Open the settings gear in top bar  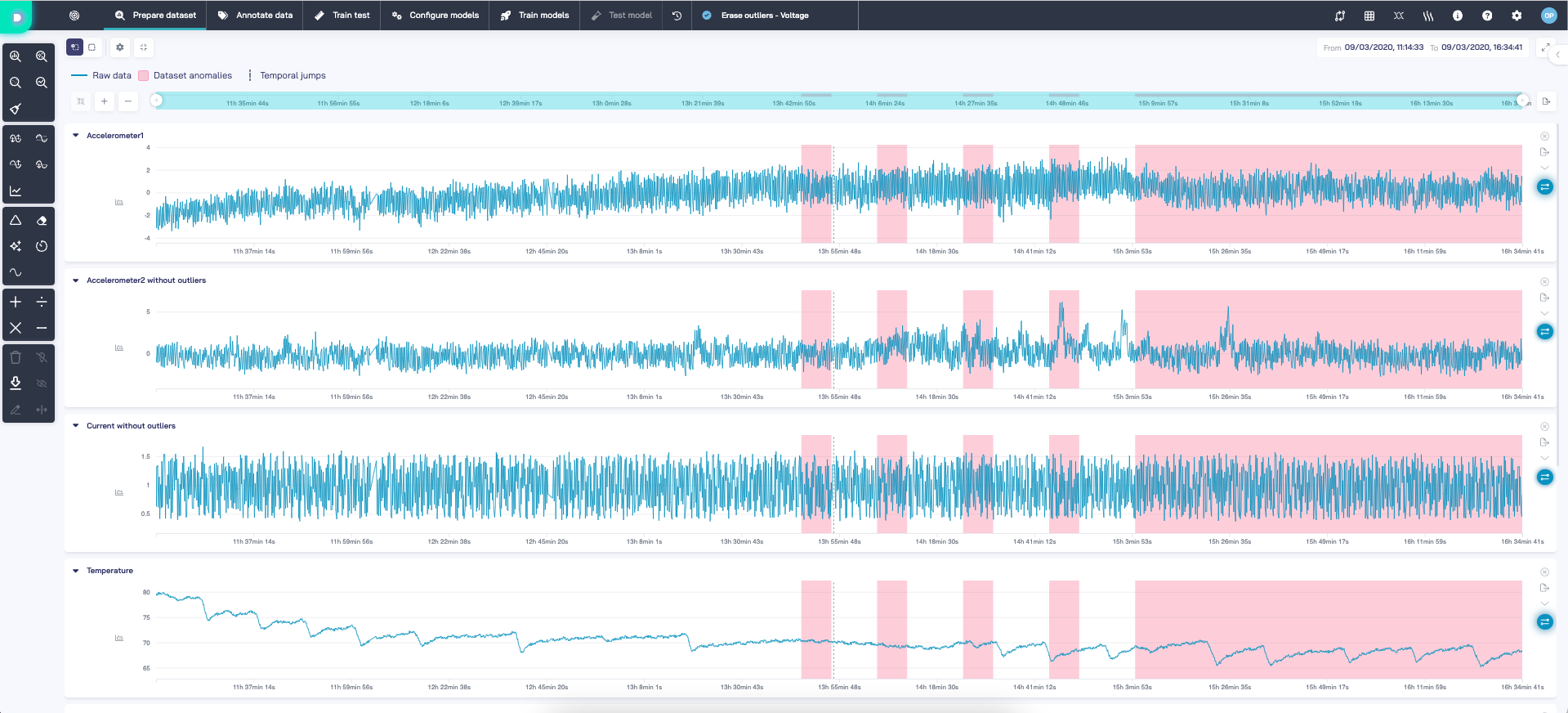pyautogui.click(x=1517, y=16)
